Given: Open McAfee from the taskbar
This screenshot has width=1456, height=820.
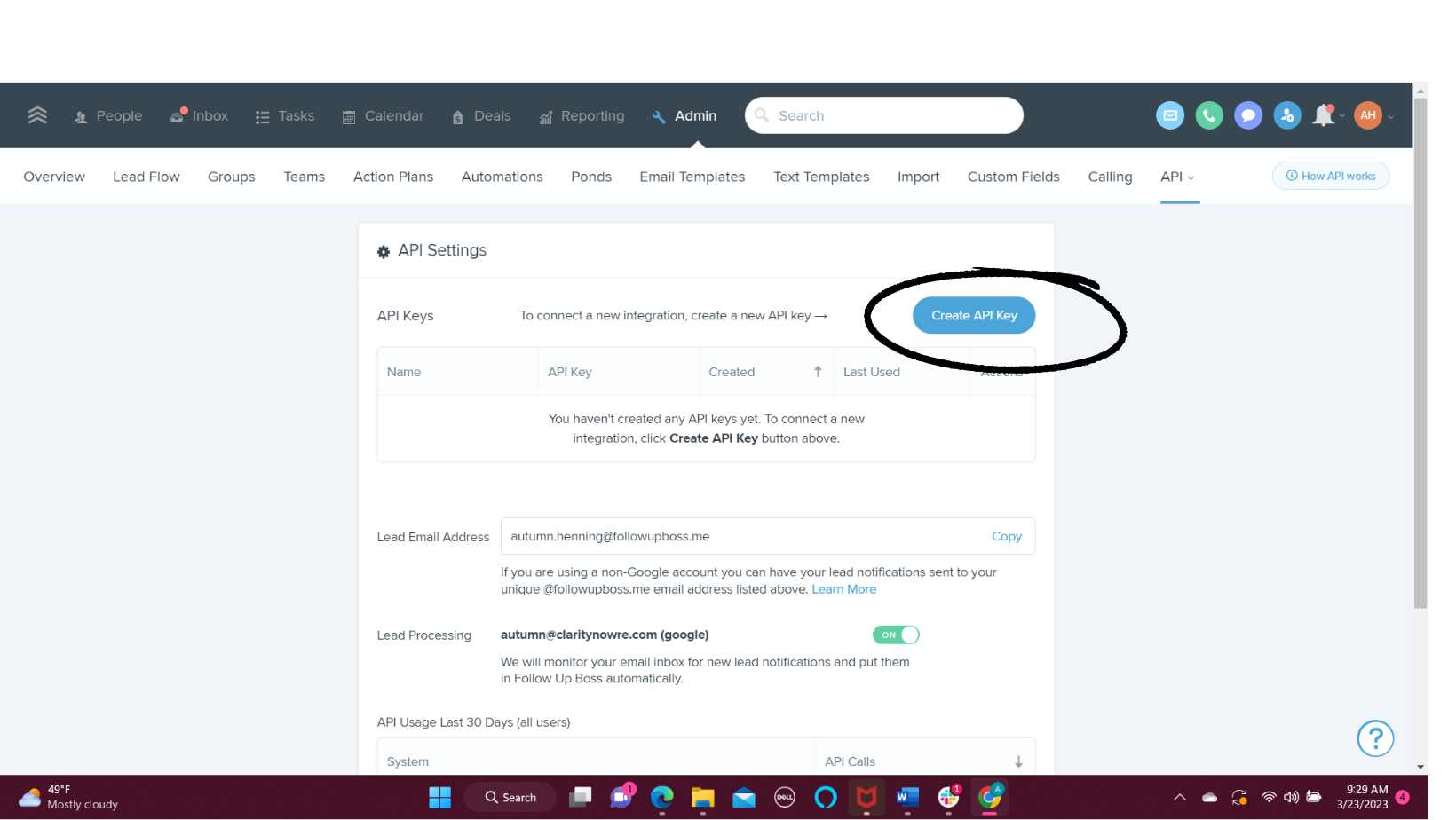Looking at the screenshot, I should coord(866,798).
